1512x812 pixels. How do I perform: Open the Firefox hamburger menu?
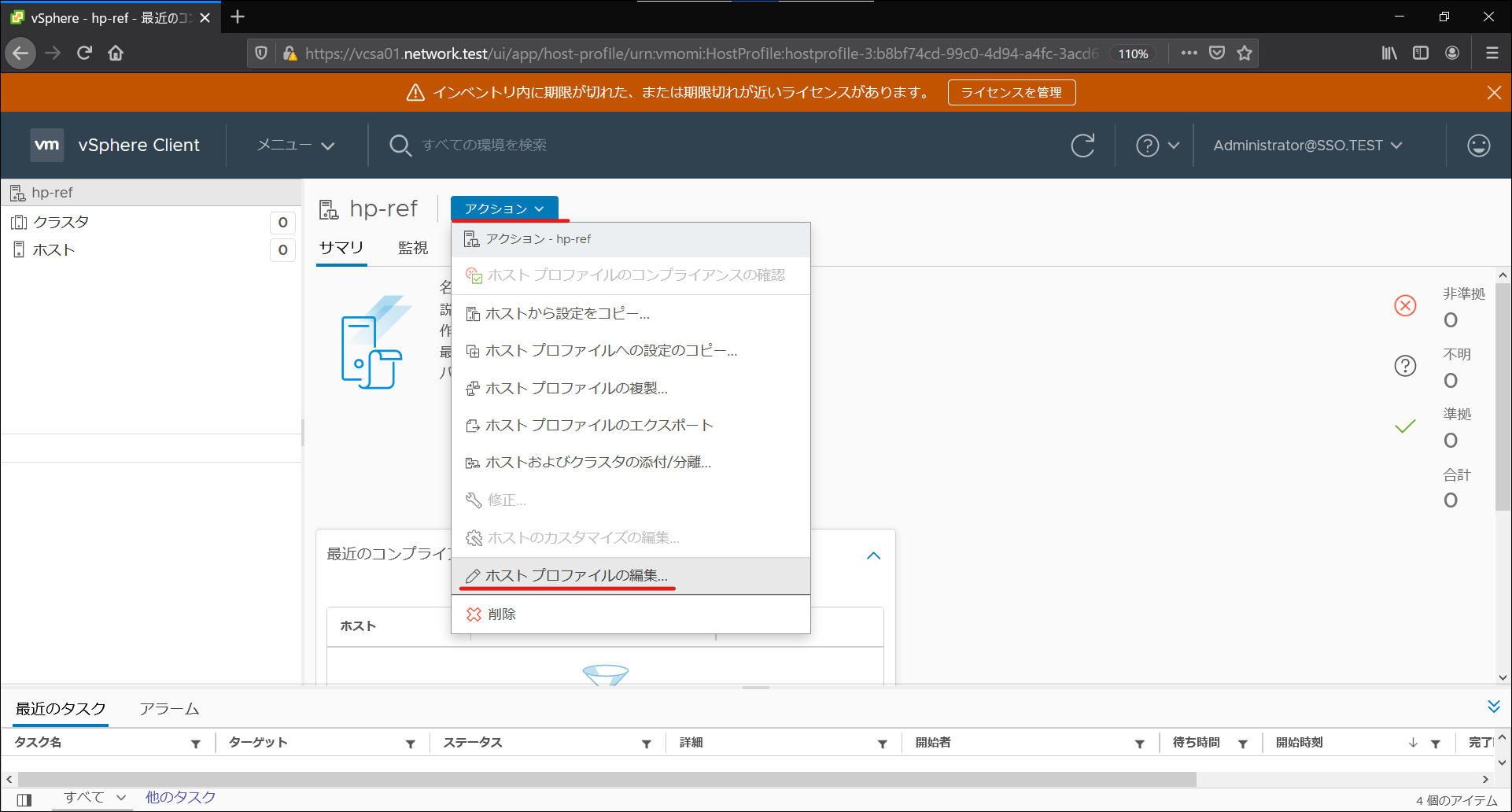1492,53
